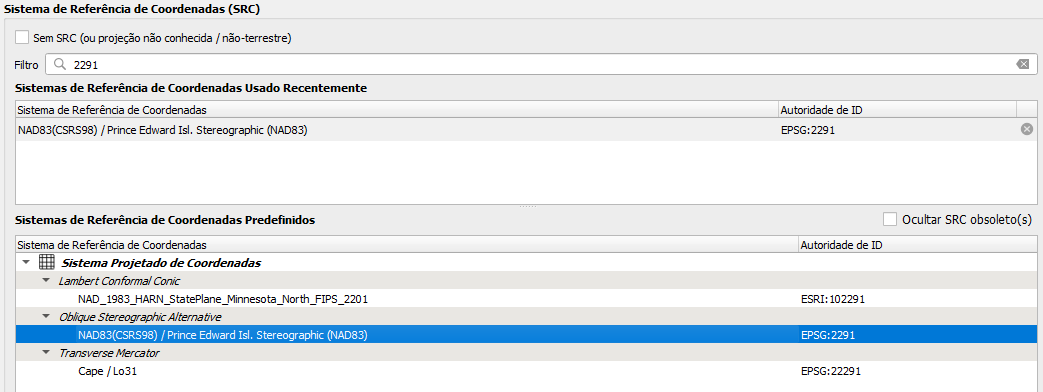Viewport: 1043px width, 392px height.
Task: Click the magnifier icon in the filter box
Action: point(60,65)
